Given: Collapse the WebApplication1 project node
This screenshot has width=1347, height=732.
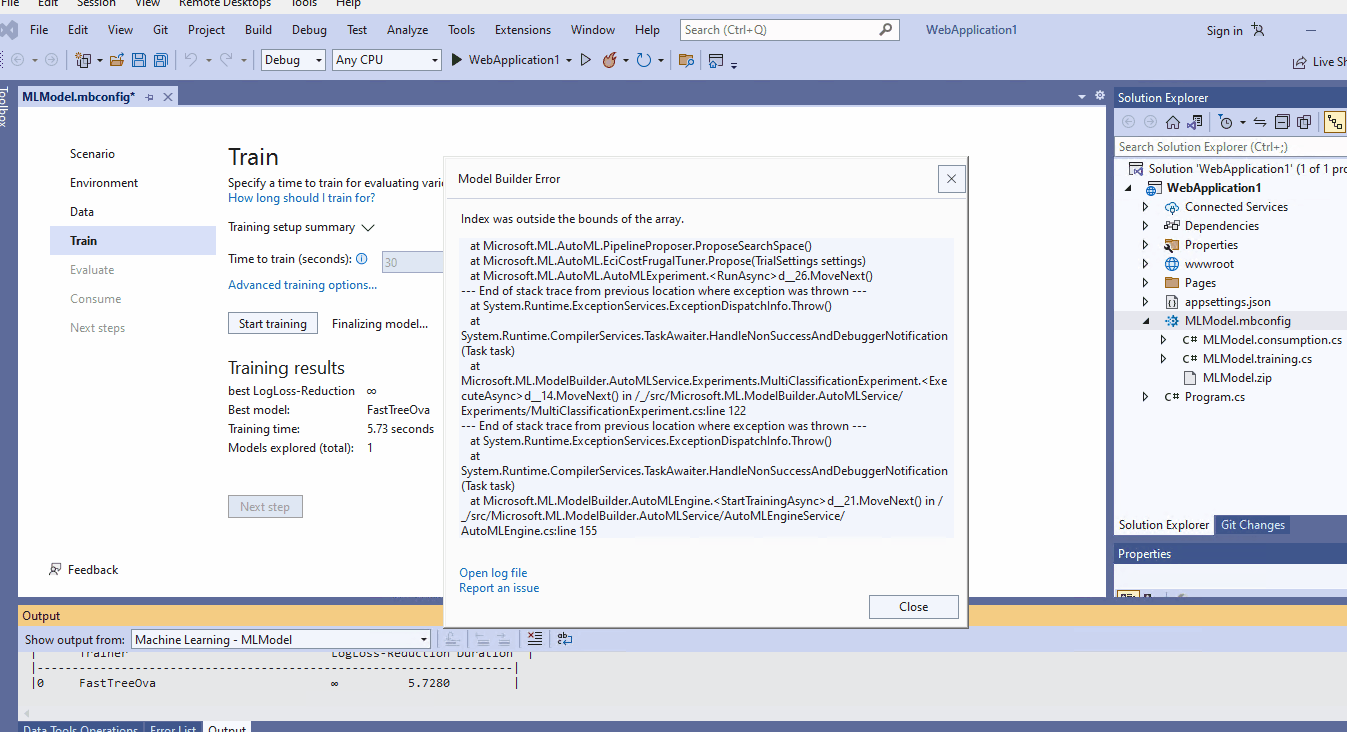Looking at the screenshot, I should pyautogui.click(x=1129, y=188).
